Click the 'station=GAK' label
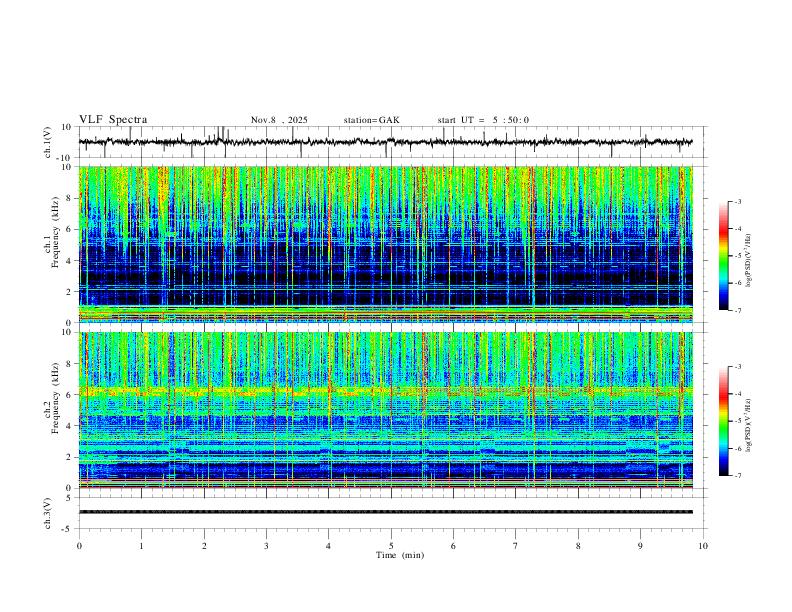Screen dimensions: 792x612 pos(371,120)
